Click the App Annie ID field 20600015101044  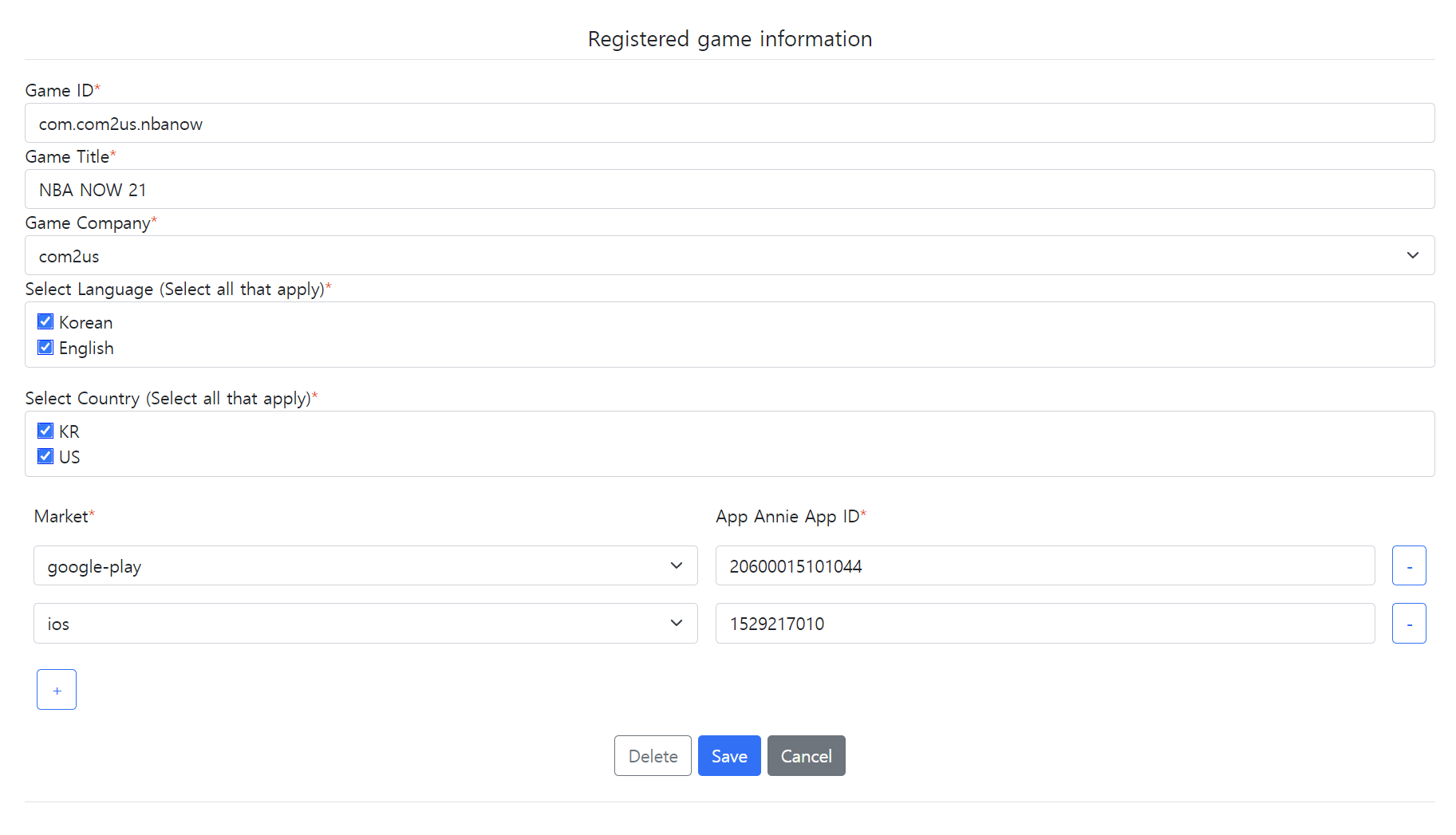(x=1045, y=565)
